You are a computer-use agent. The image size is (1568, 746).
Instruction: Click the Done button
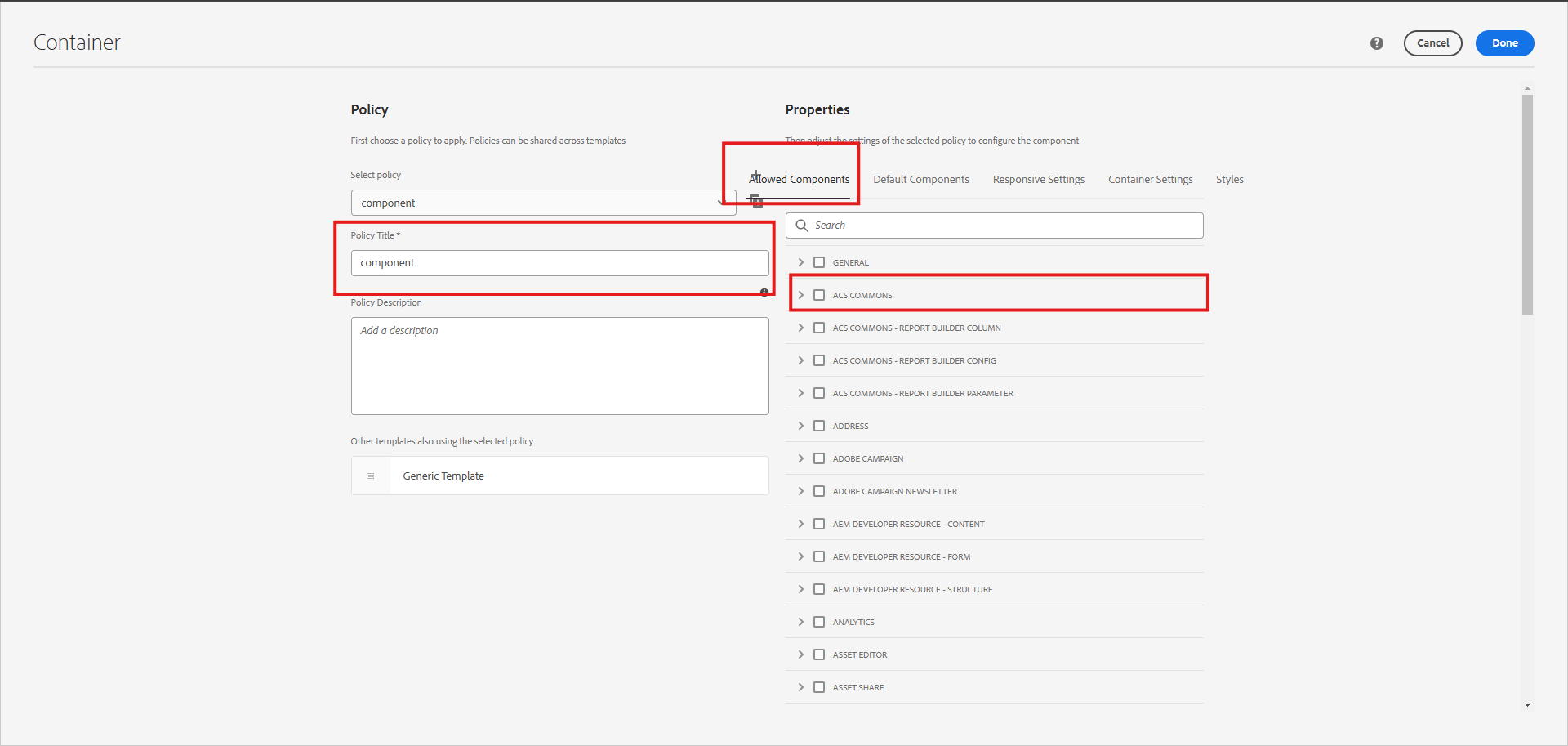point(1504,43)
